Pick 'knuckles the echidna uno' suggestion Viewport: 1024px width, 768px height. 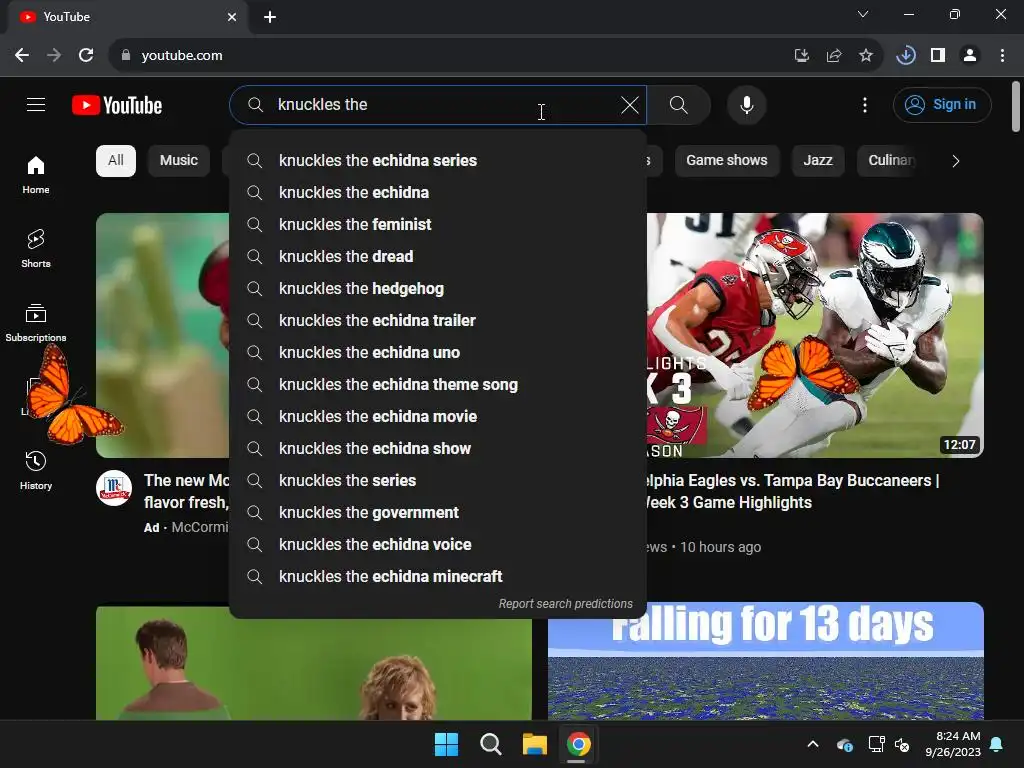[438, 353]
